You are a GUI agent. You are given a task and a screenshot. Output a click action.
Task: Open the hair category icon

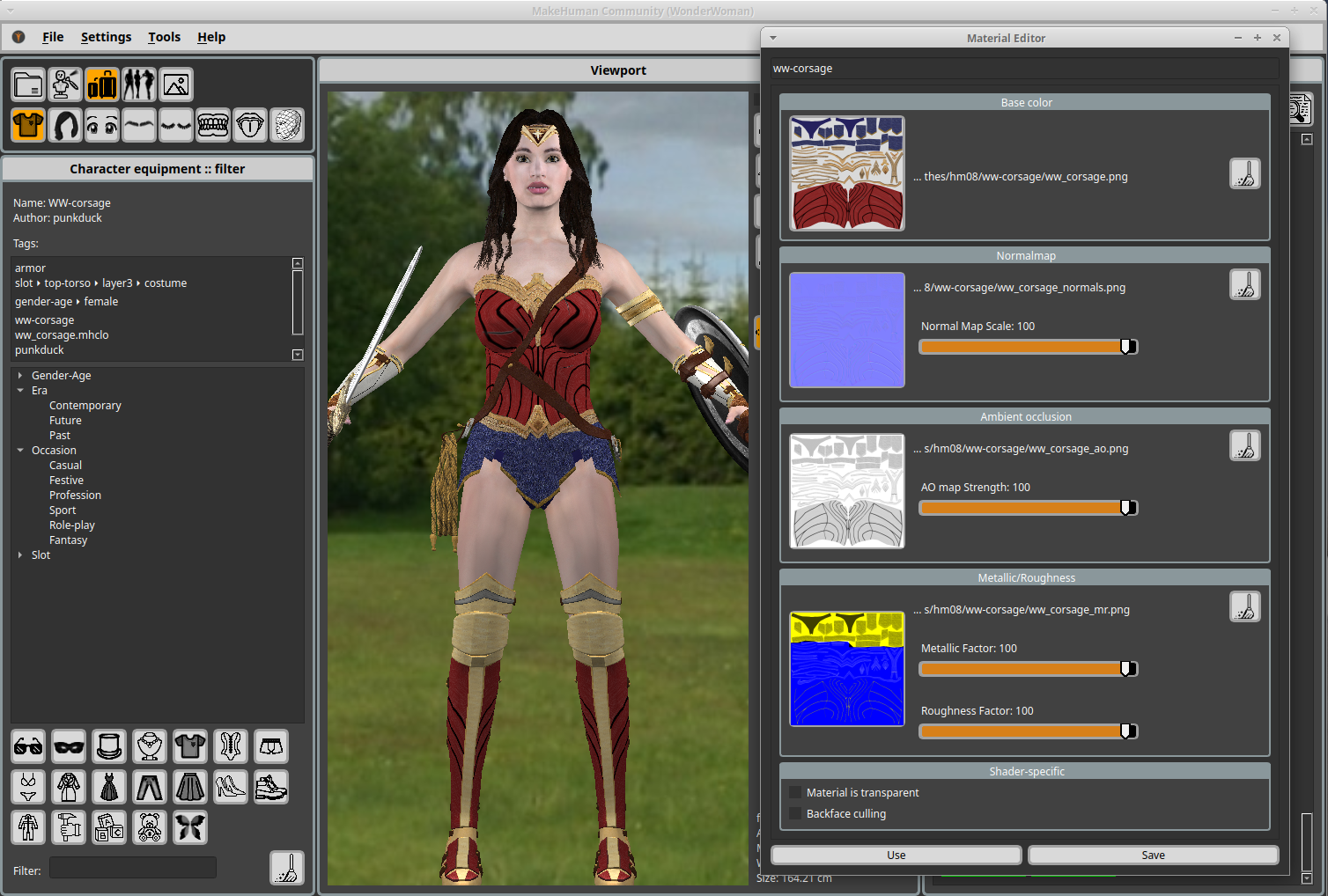point(65,125)
